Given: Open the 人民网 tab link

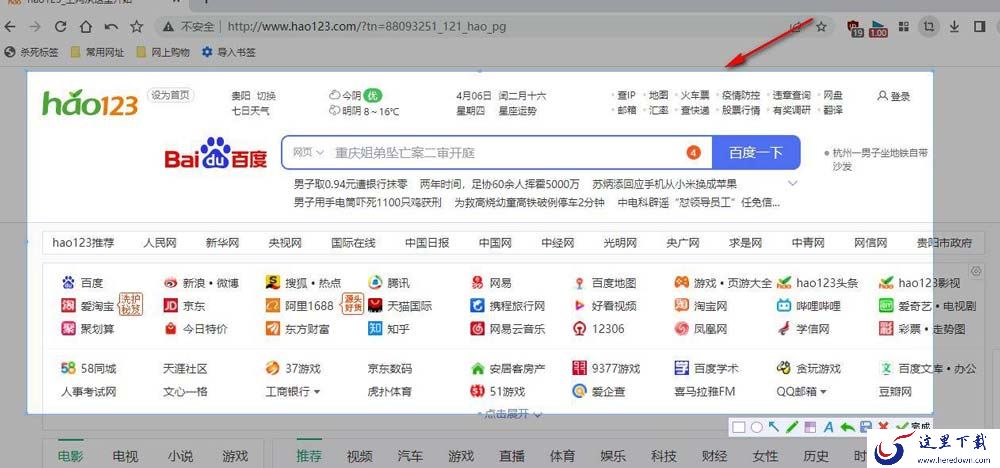Looking at the screenshot, I should click(159, 243).
